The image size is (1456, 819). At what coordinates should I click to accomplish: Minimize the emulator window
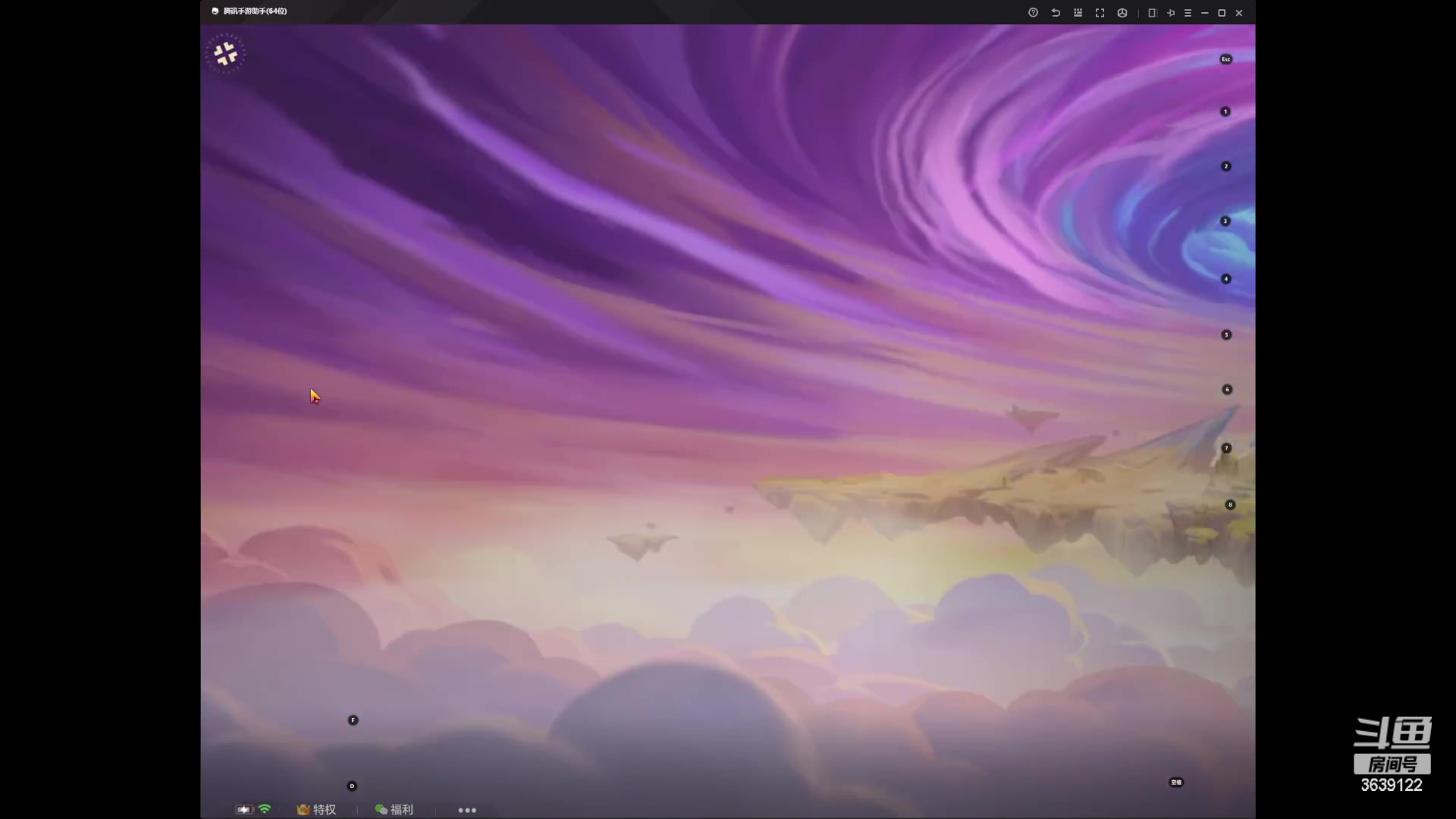(1204, 13)
